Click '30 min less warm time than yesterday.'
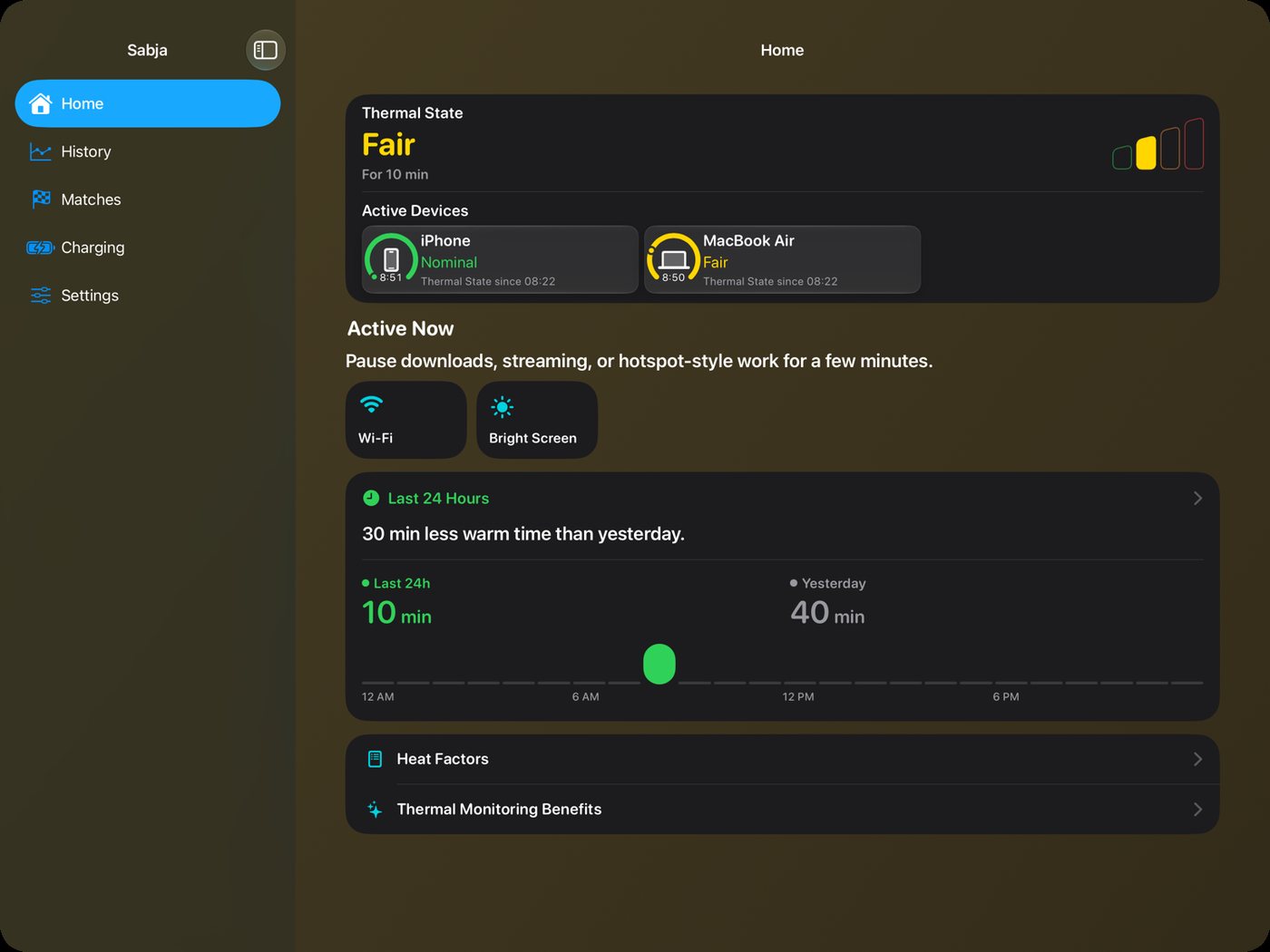This screenshot has width=1270, height=952. coord(523,534)
